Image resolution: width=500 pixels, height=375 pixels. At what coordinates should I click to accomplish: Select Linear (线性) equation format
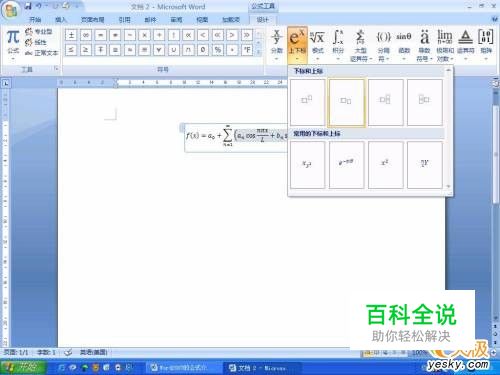point(36,42)
